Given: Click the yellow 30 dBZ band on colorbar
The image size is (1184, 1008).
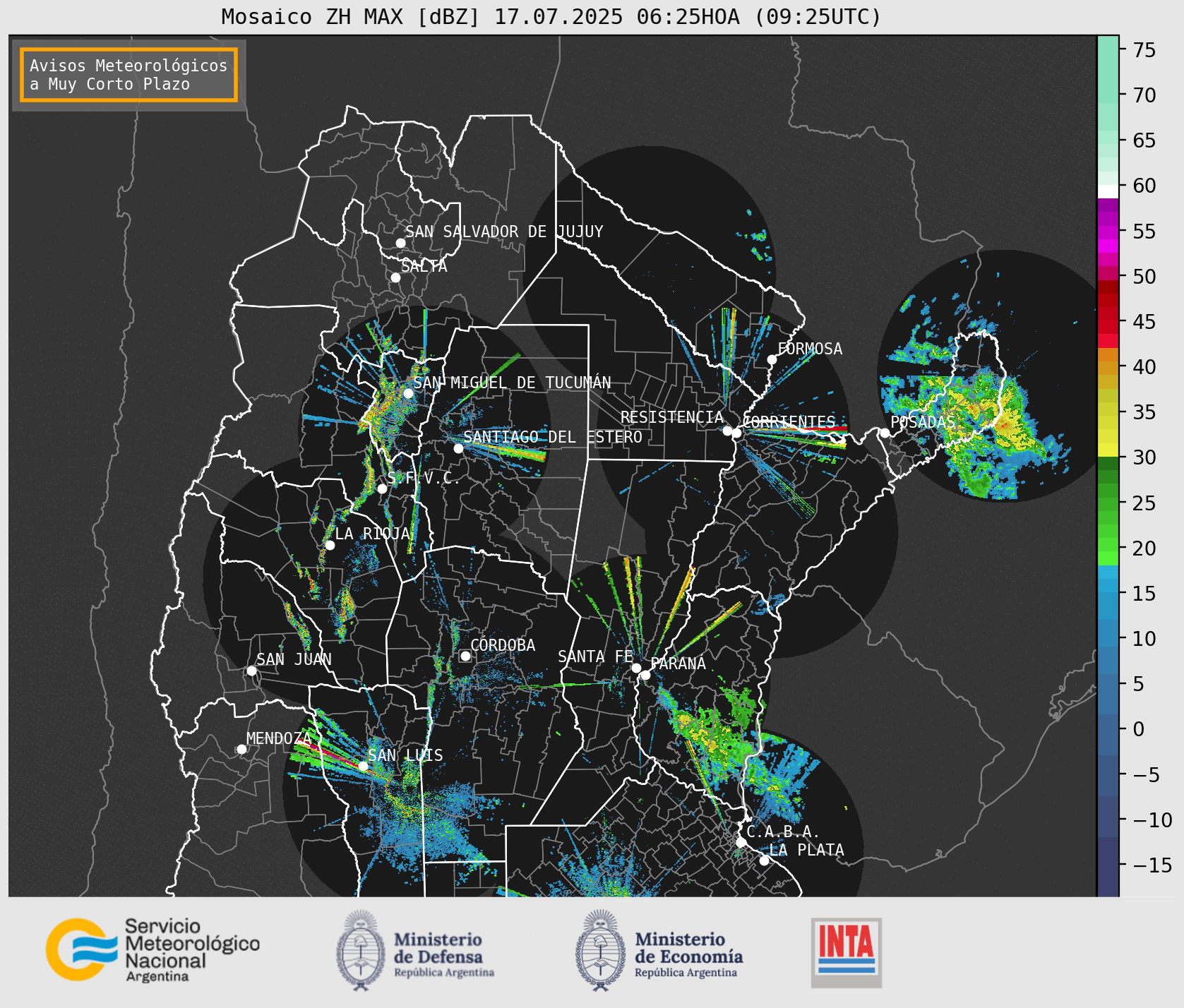Looking at the screenshot, I should coord(1108,450).
